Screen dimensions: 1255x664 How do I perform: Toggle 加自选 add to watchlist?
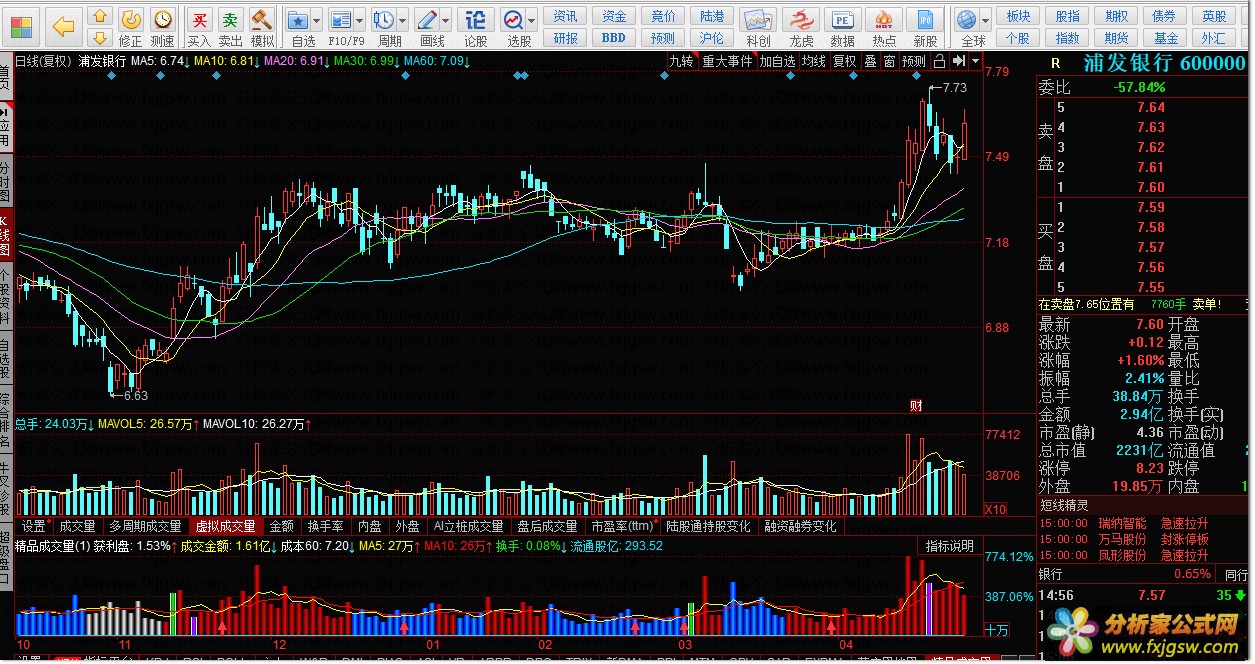tap(777, 61)
